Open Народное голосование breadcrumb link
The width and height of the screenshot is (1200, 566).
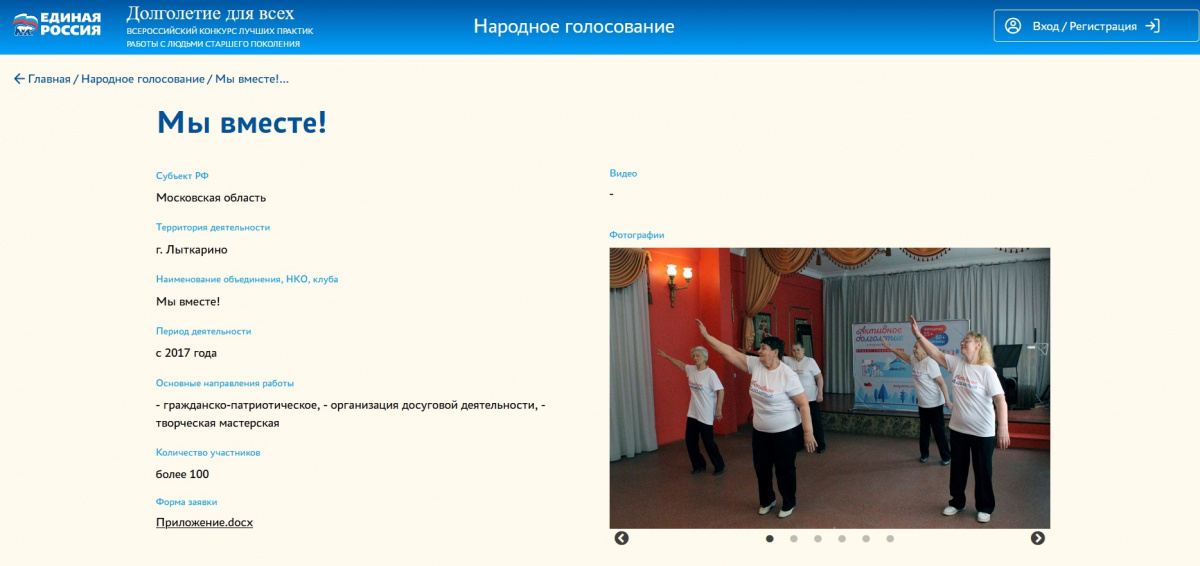143,79
